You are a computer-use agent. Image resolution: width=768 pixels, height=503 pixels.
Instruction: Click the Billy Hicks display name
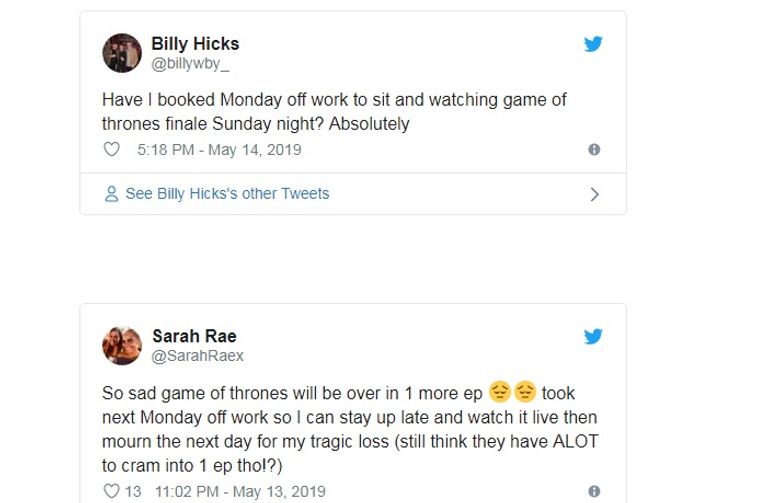pos(195,44)
